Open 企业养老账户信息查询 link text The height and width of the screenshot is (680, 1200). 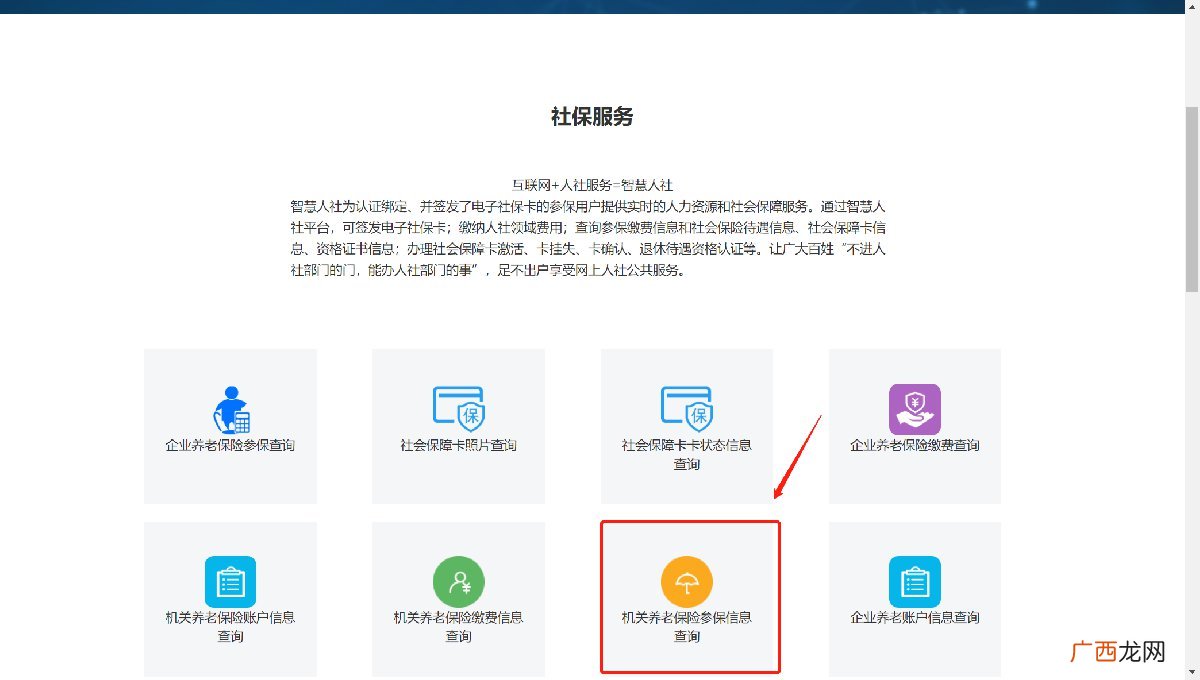[x=915, y=618]
